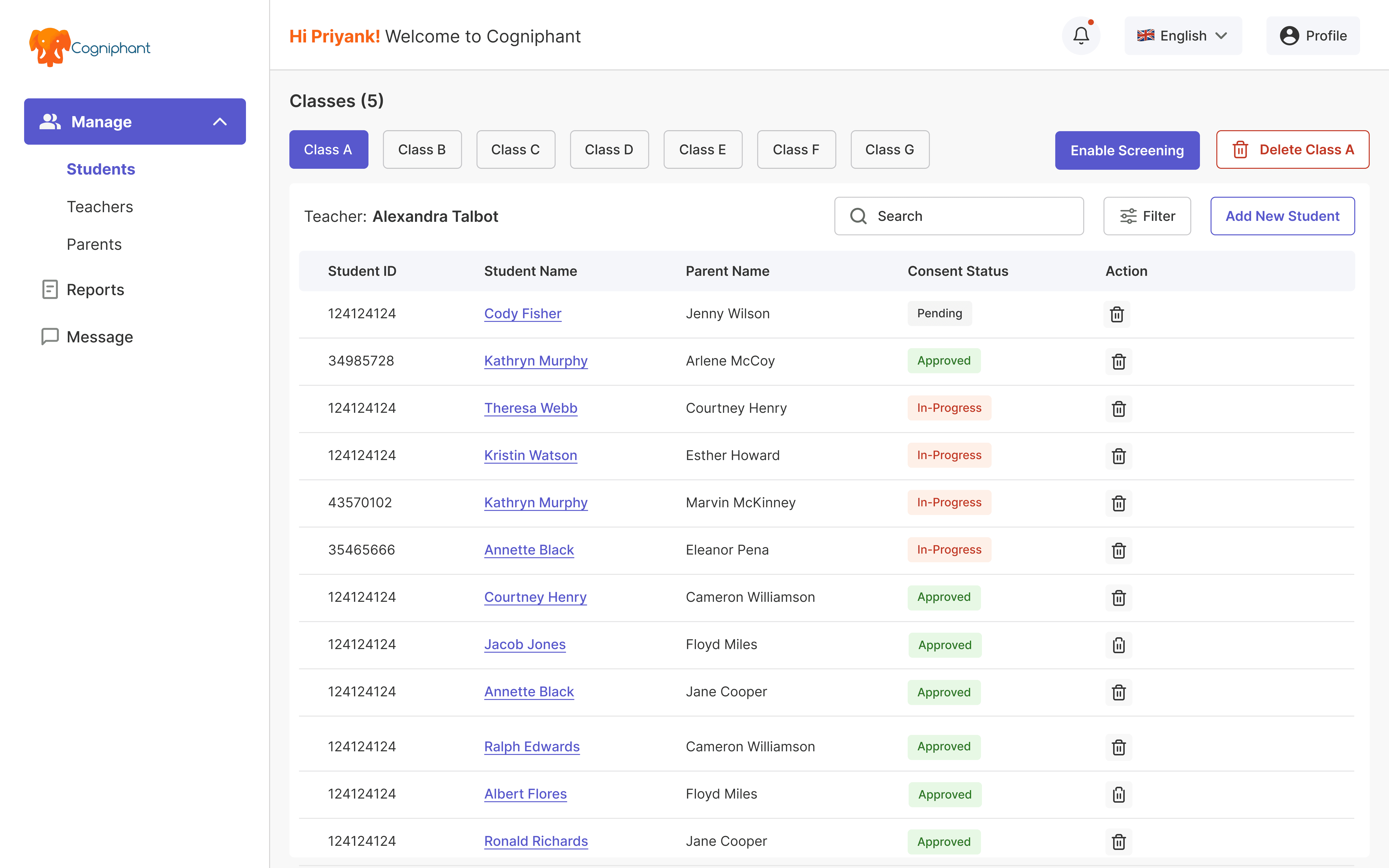1389x868 pixels.
Task: Open Kristin Watson student link
Action: (x=530, y=455)
